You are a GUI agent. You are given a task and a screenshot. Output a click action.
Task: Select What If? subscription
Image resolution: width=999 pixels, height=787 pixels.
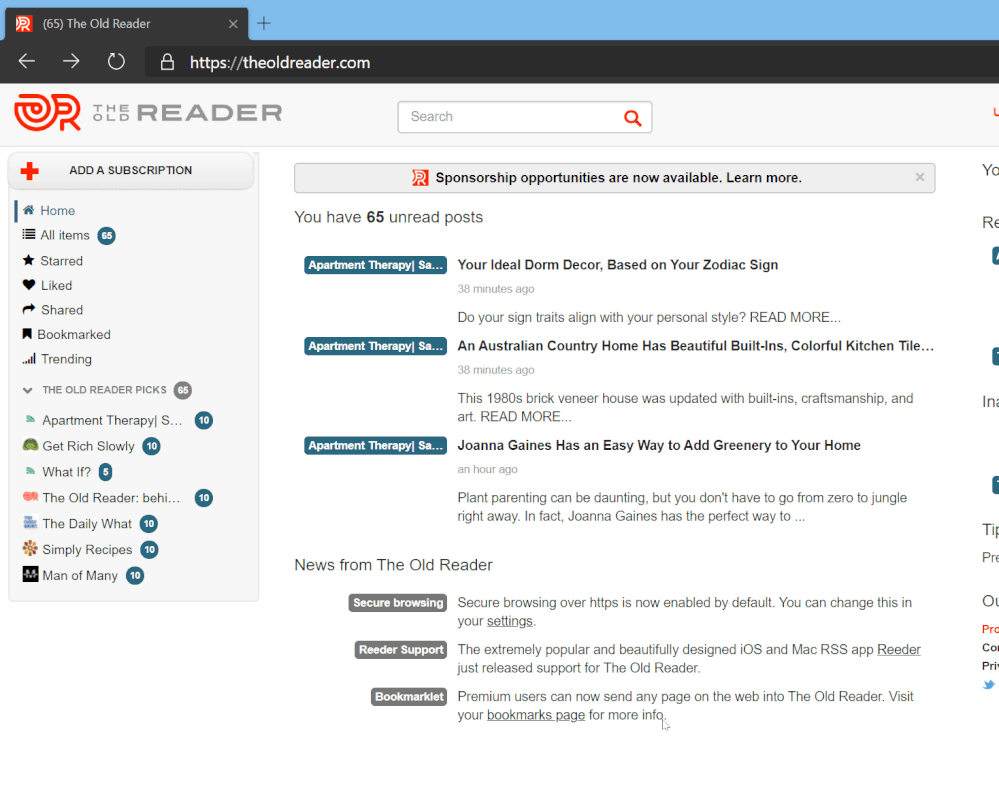tap(66, 472)
